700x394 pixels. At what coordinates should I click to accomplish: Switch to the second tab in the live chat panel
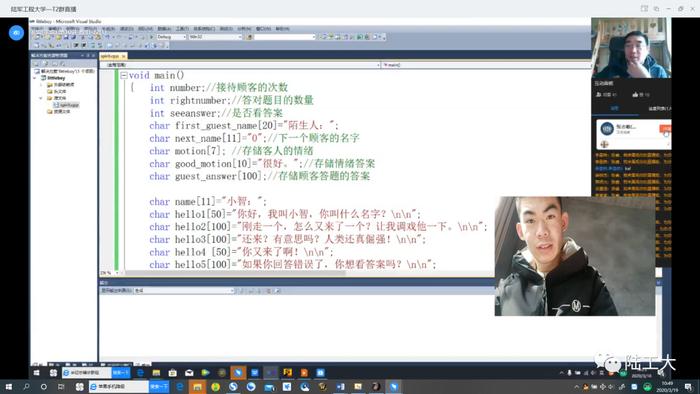(x=658, y=108)
